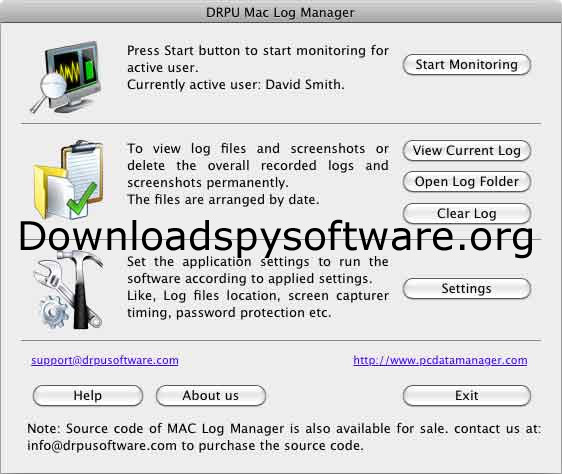
Task: Click the Help button
Action: 88,395
